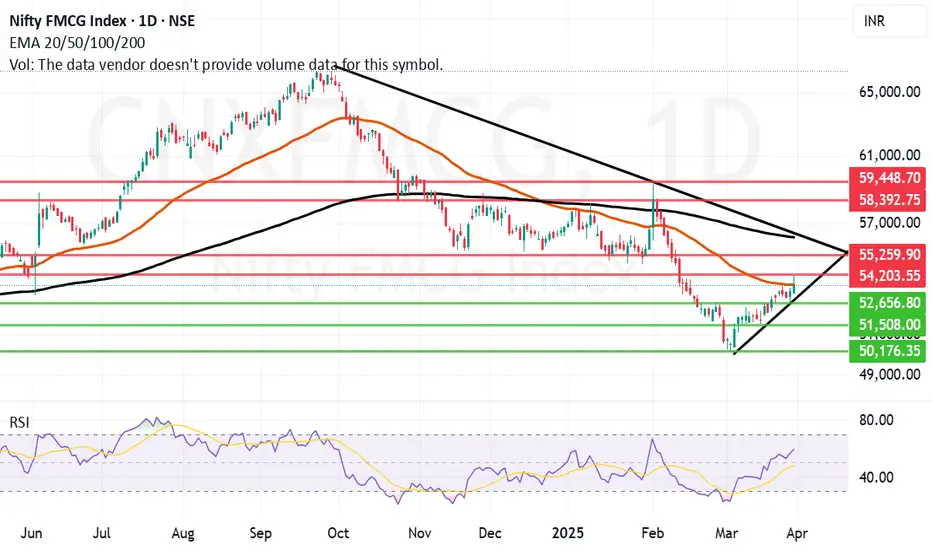Click the Oct label on time axis
Viewport: 932px width, 550px height.
tap(338, 533)
